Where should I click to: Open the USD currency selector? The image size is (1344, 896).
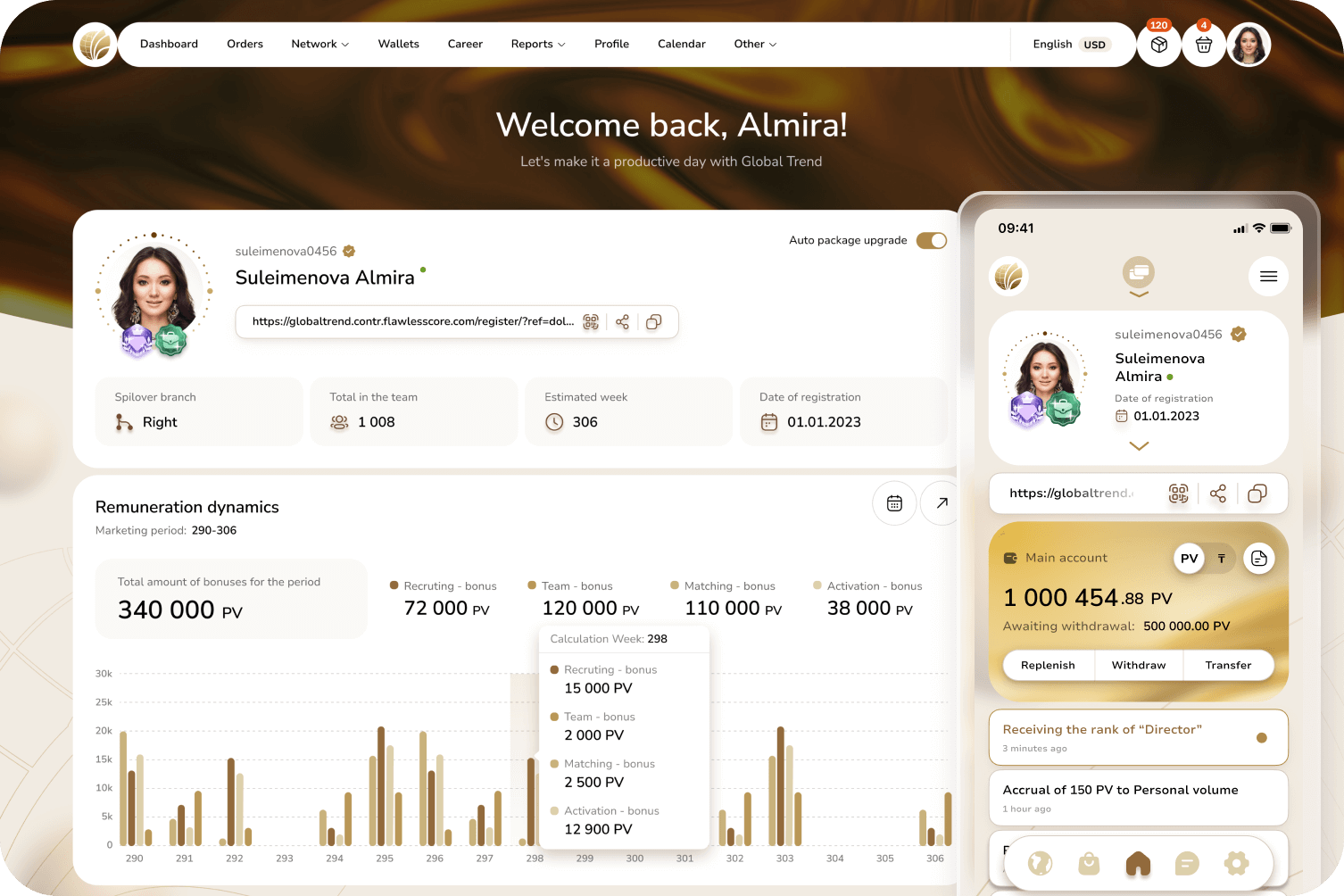pyautogui.click(x=1095, y=45)
